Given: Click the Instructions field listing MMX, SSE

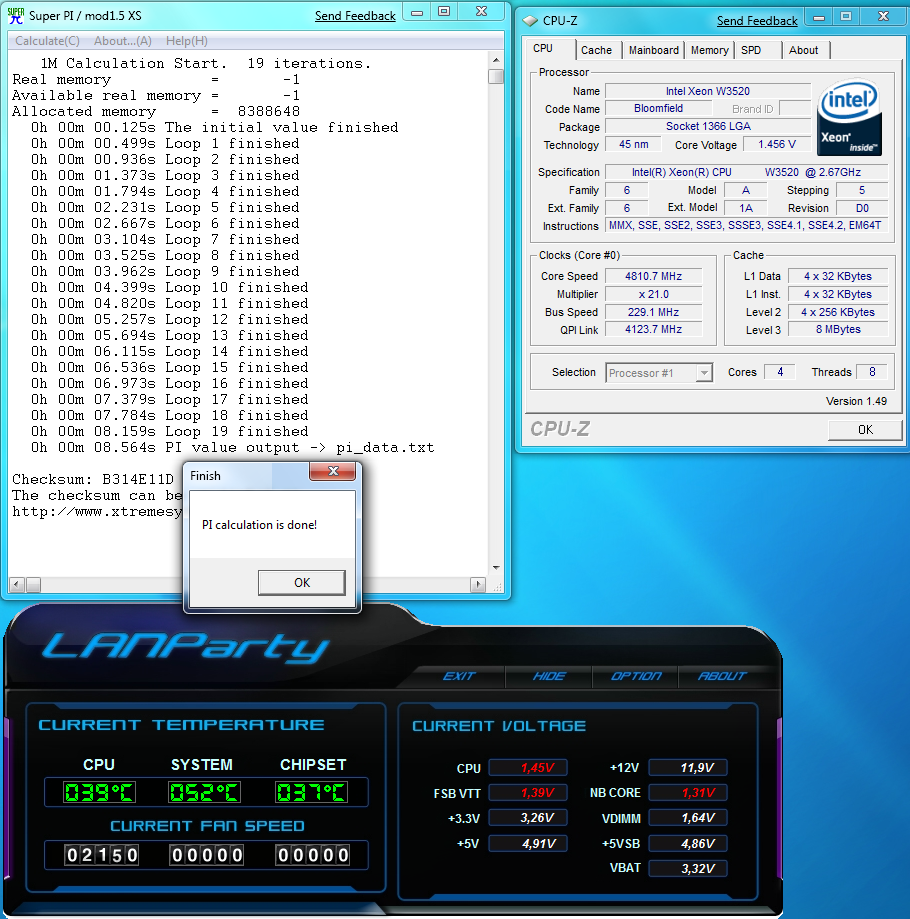Looking at the screenshot, I should (x=745, y=226).
